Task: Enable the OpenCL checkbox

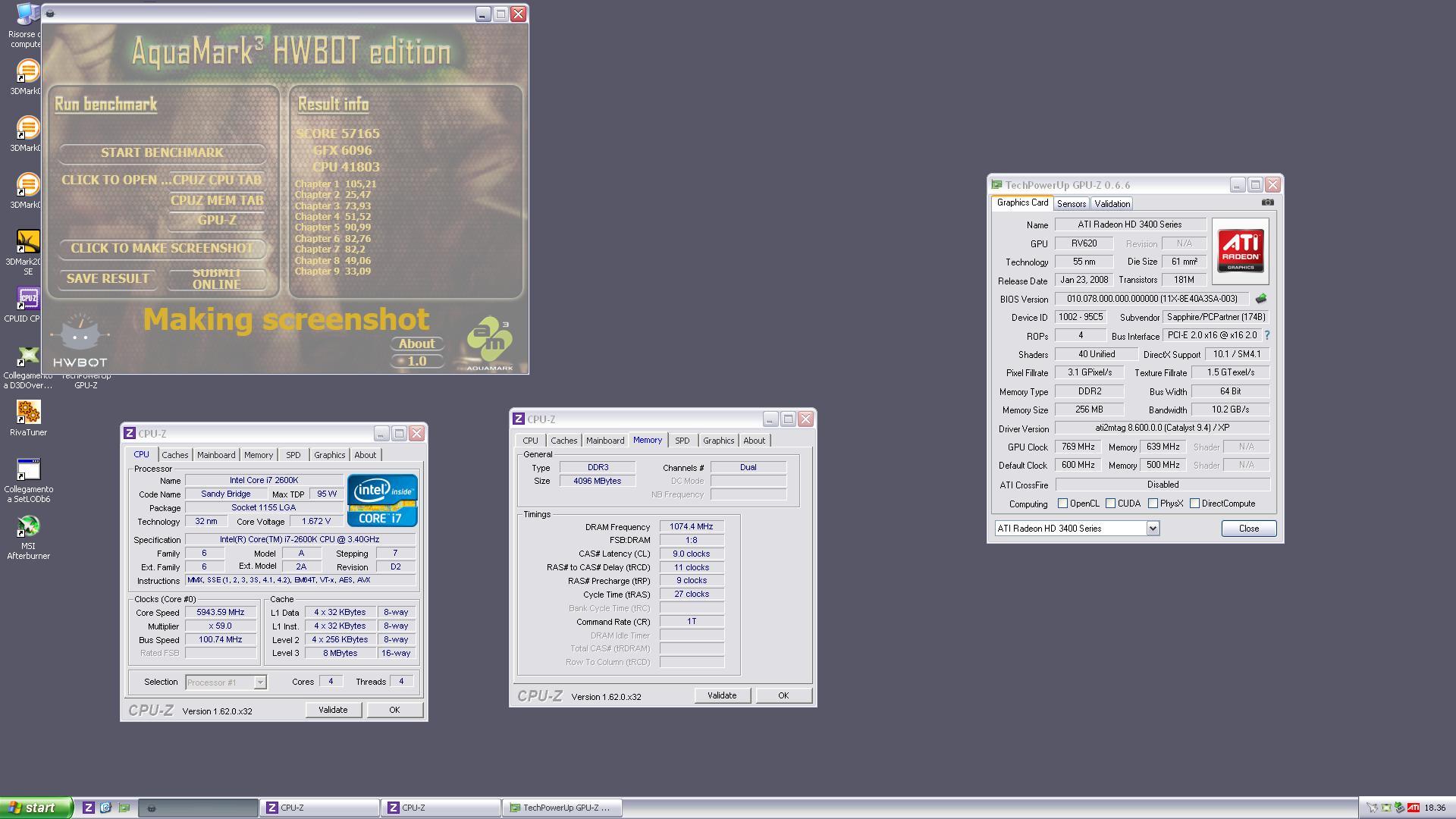Action: [1062, 504]
